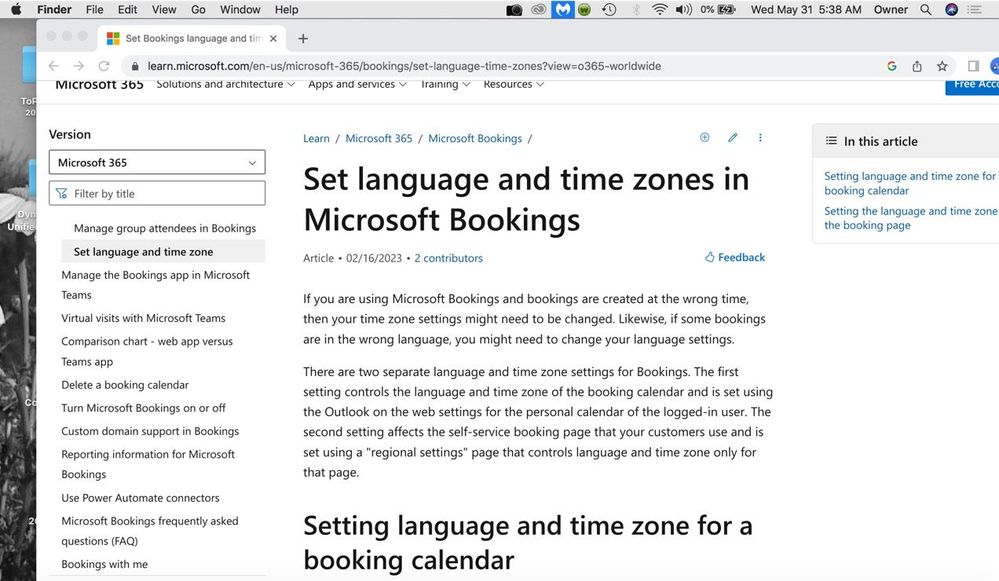Image resolution: width=999 pixels, height=581 pixels.
Task: Click the Feedback button
Action: tap(735, 257)
